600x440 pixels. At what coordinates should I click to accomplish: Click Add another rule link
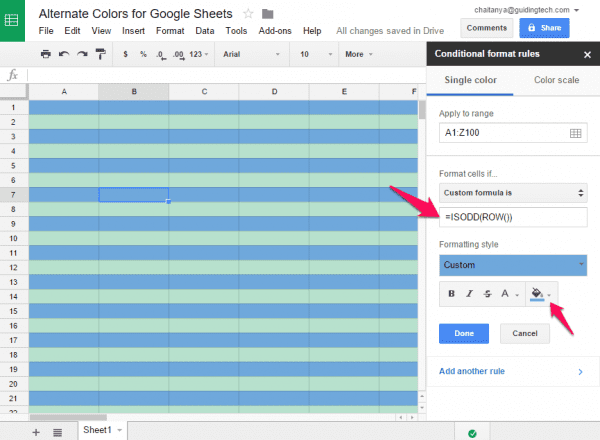click(x=472, y=371)
